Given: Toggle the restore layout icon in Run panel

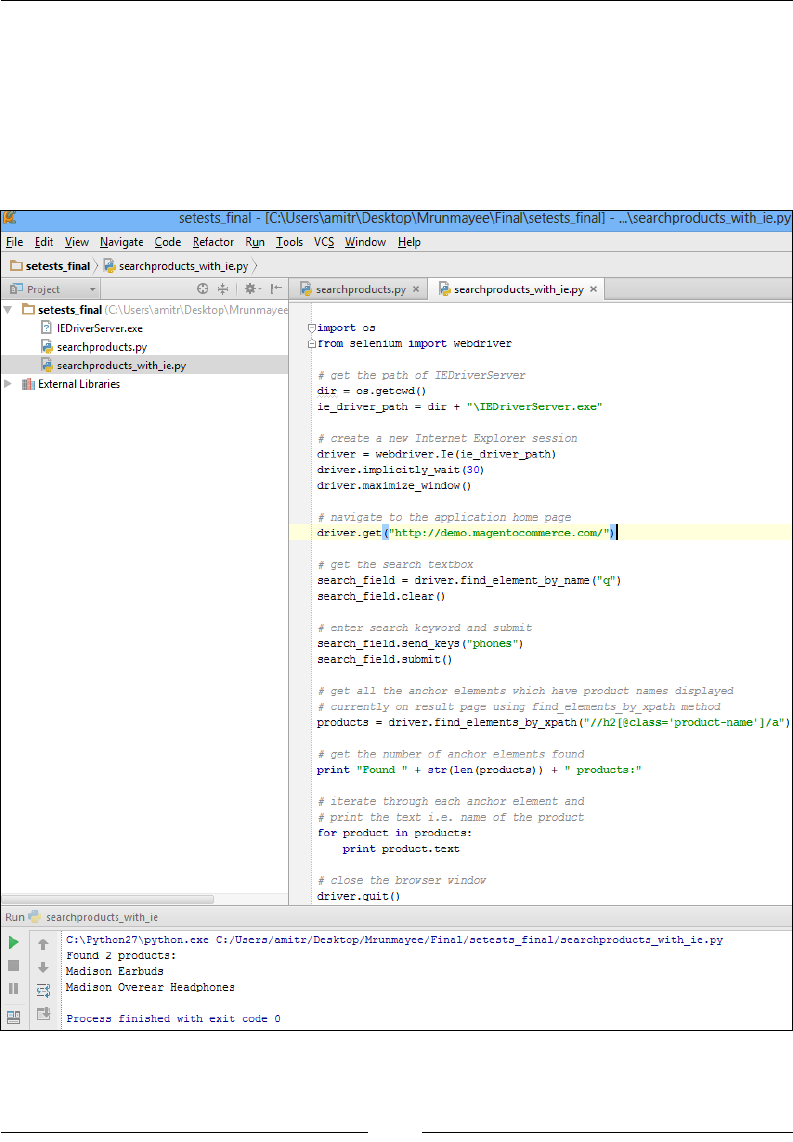Looking at the screenshot, I should click(x=14, y=1015).
